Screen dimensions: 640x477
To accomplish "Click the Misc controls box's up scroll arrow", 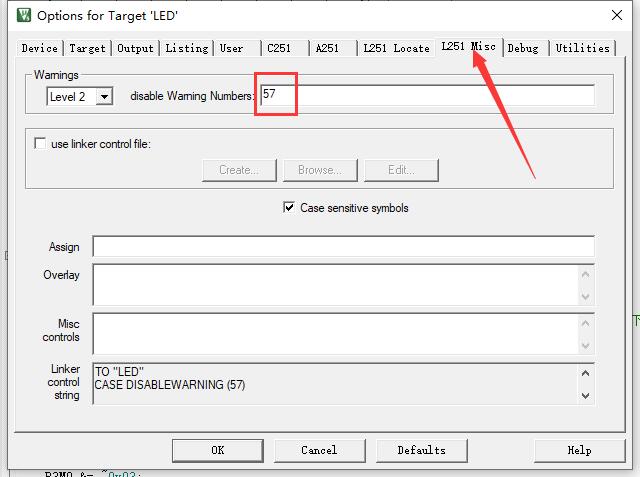I will click(586, 324).
